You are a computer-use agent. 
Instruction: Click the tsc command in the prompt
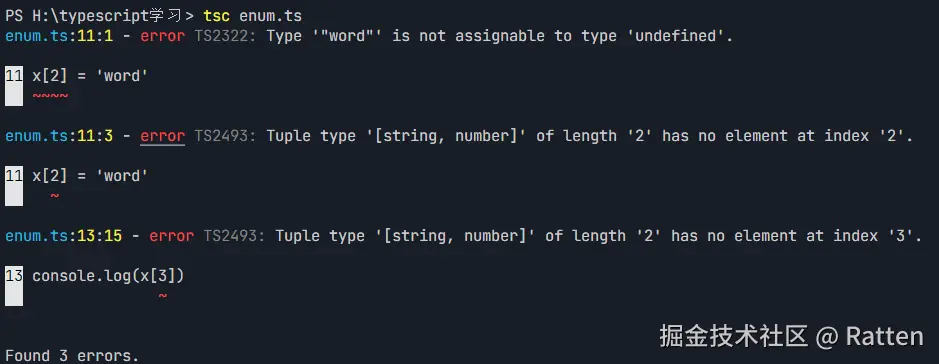216,16
